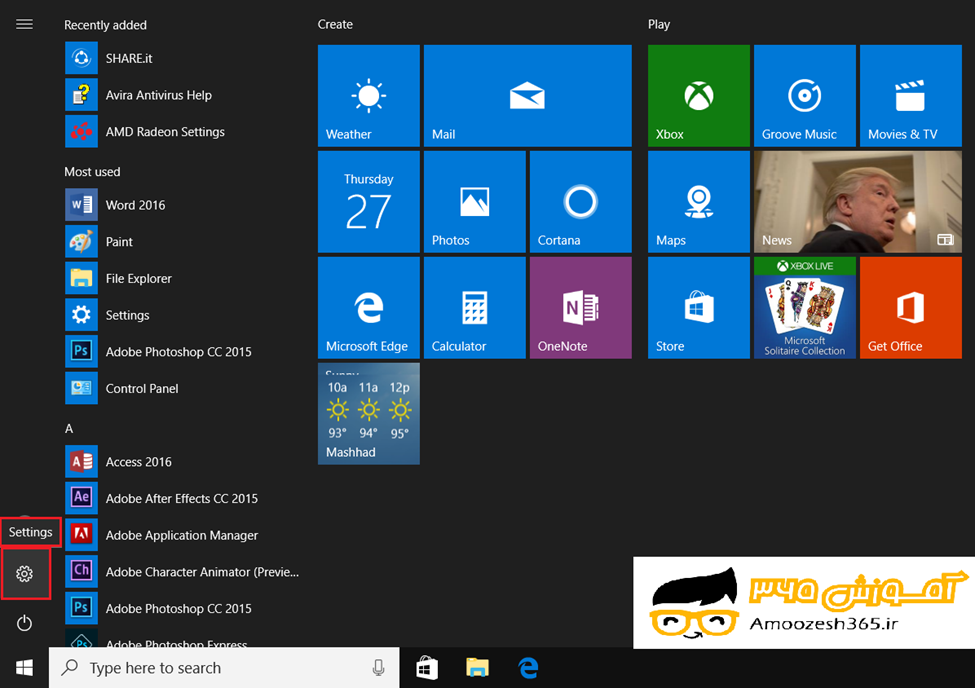
Task: Click the Get Office tile
Action: click(911, 308)
